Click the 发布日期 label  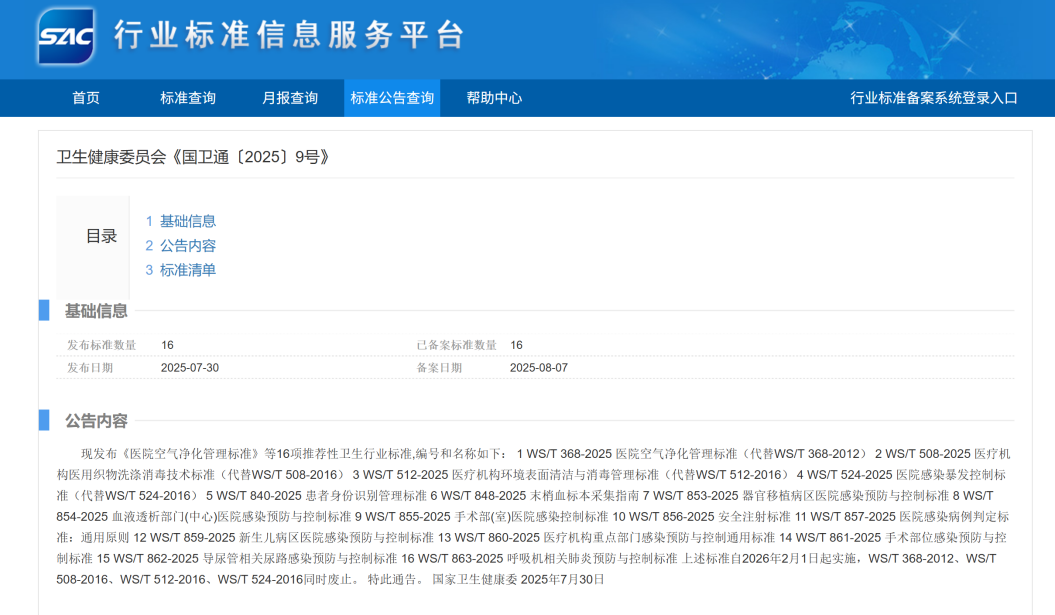(x=90, y=368)
